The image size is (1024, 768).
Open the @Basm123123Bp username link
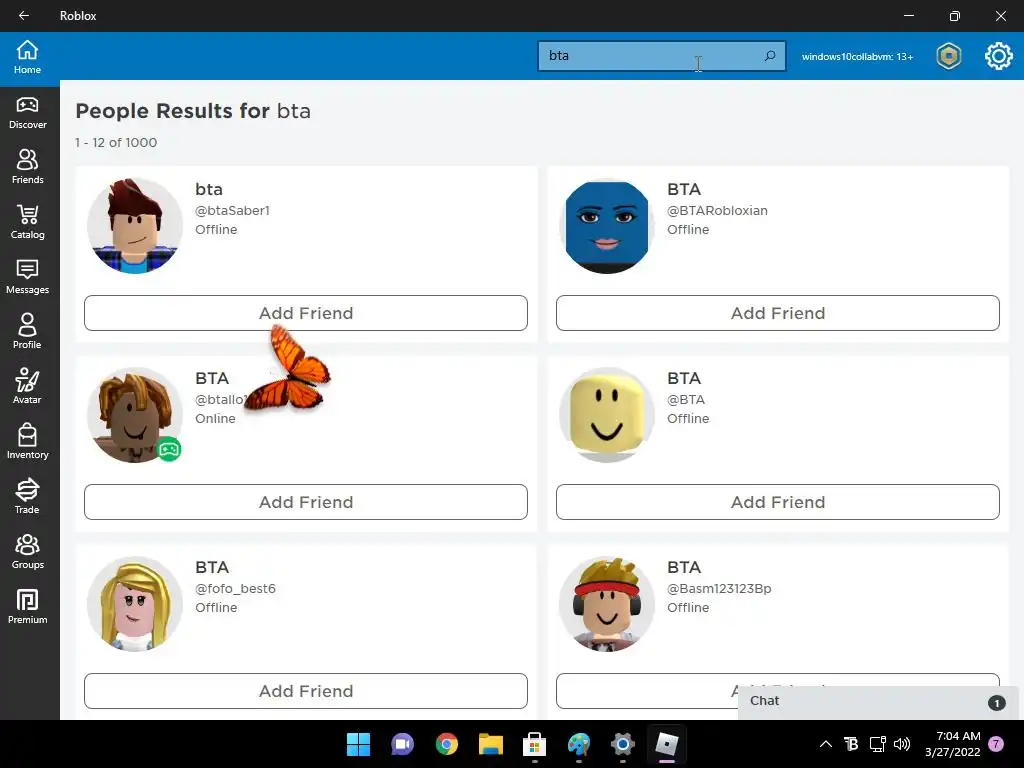[x=719, y=588]
